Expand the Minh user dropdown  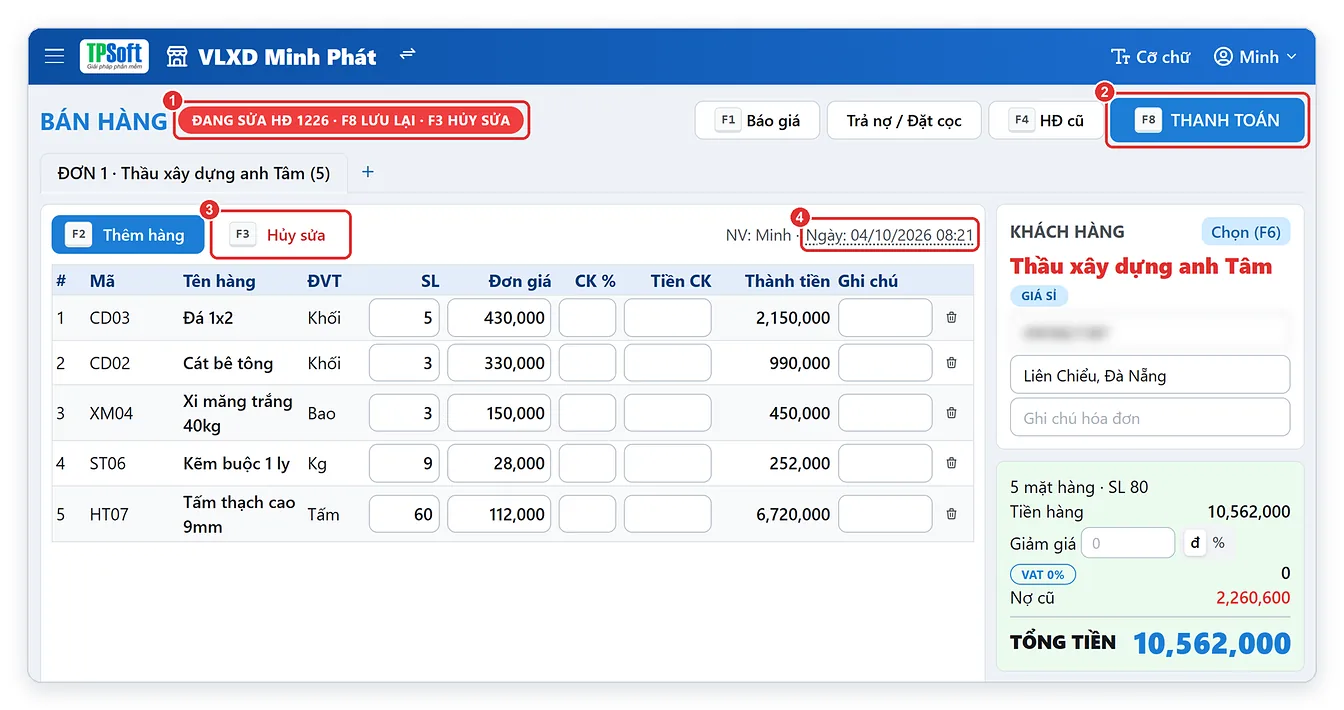point(1255,57)
